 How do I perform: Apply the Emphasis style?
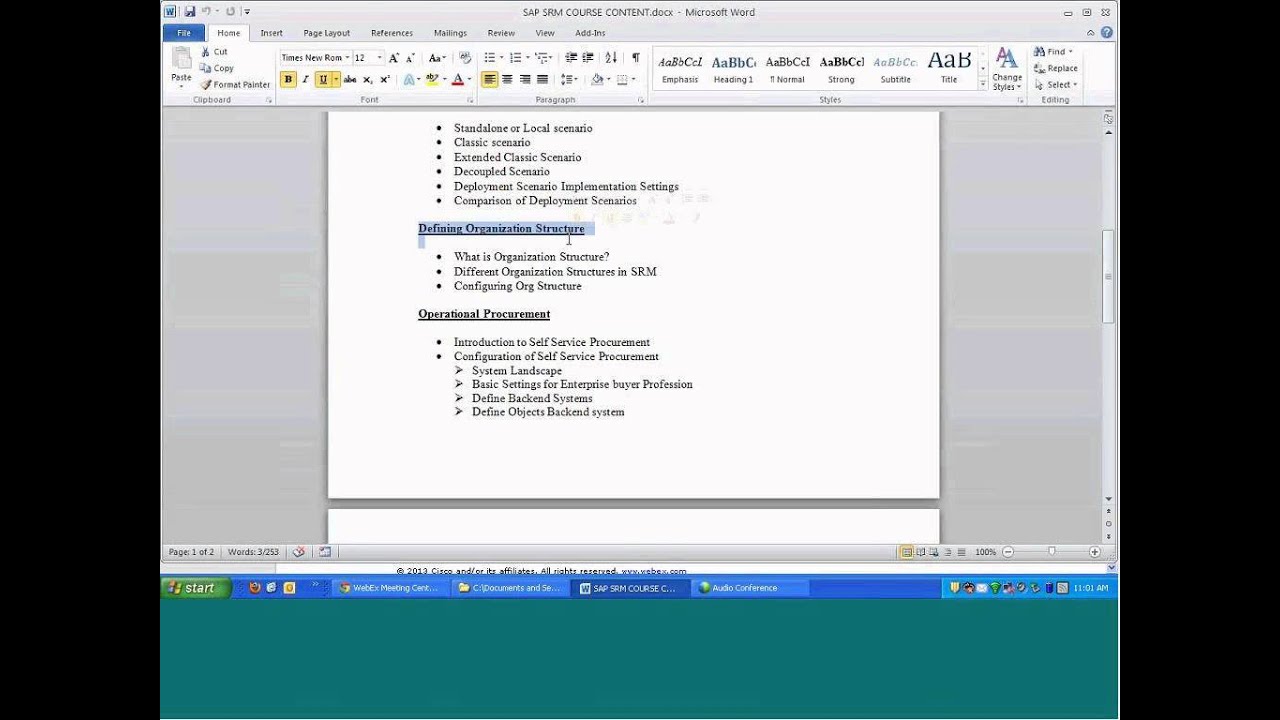680,68
